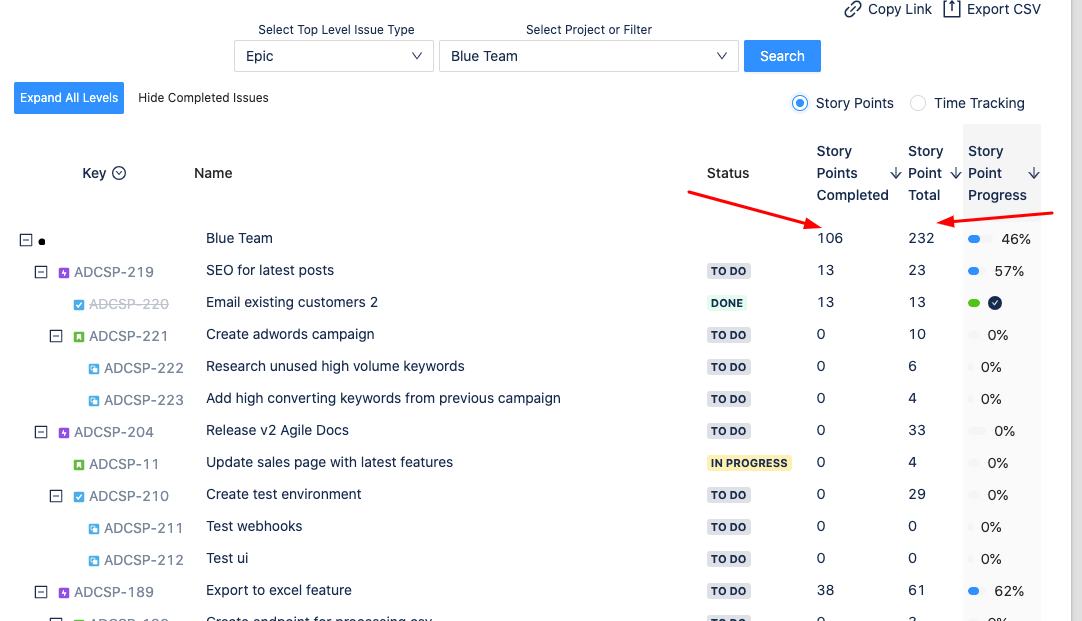1082x621 pixels.
Task: Open the Blue Team project filter dropdown
Action: pyautogui.click(x=588, y=56)
